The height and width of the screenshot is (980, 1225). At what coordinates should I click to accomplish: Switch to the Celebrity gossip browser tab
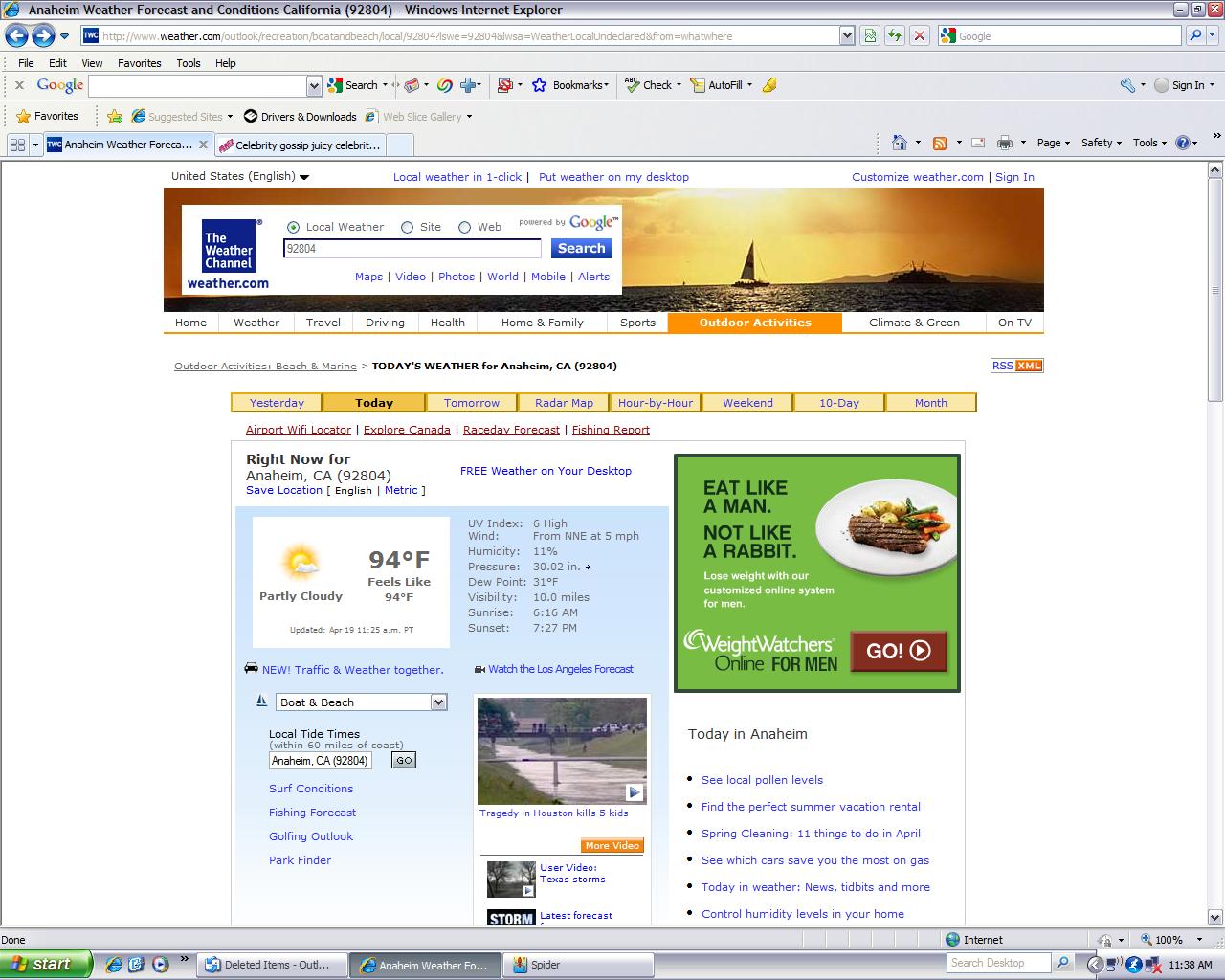pos(300,145)
